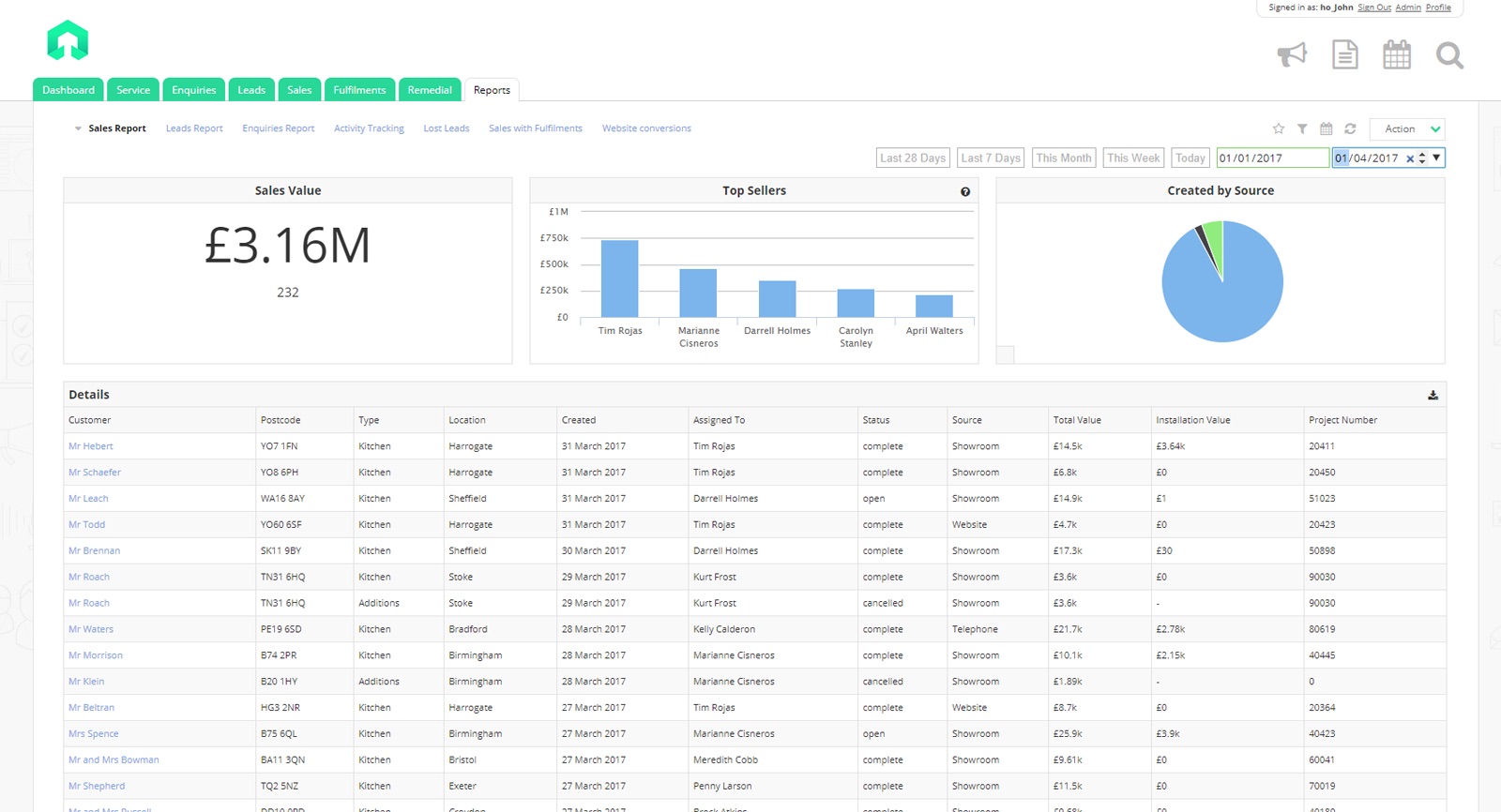Click the green house logo icon

click(68, 40)
